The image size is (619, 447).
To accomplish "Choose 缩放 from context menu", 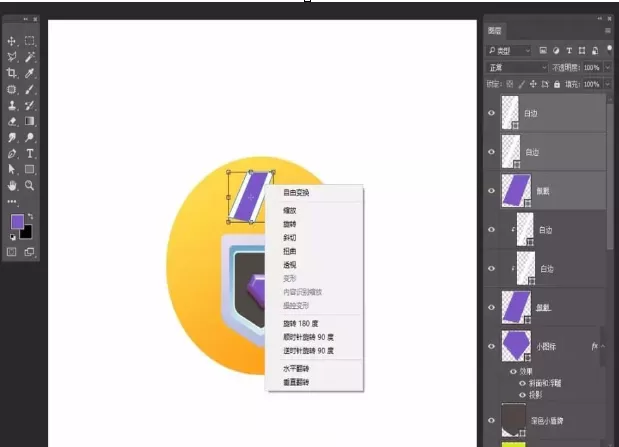I will 290,210.
